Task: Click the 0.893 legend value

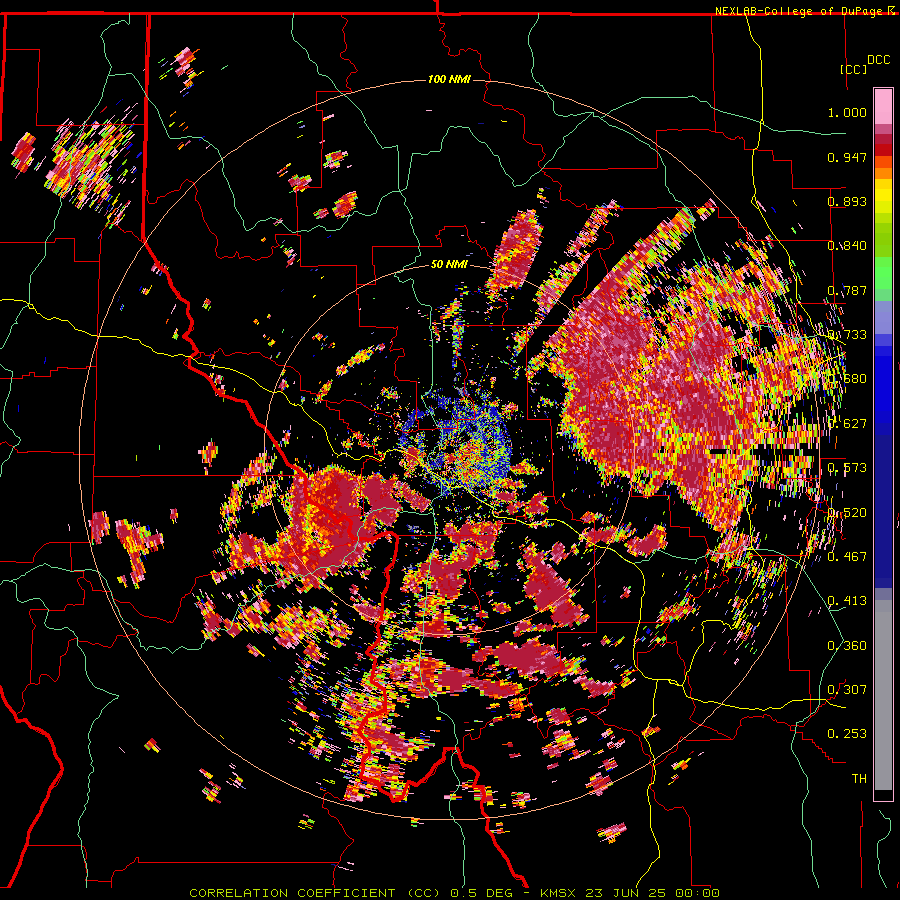Action: pyautogui.click(x=847, y=201)
